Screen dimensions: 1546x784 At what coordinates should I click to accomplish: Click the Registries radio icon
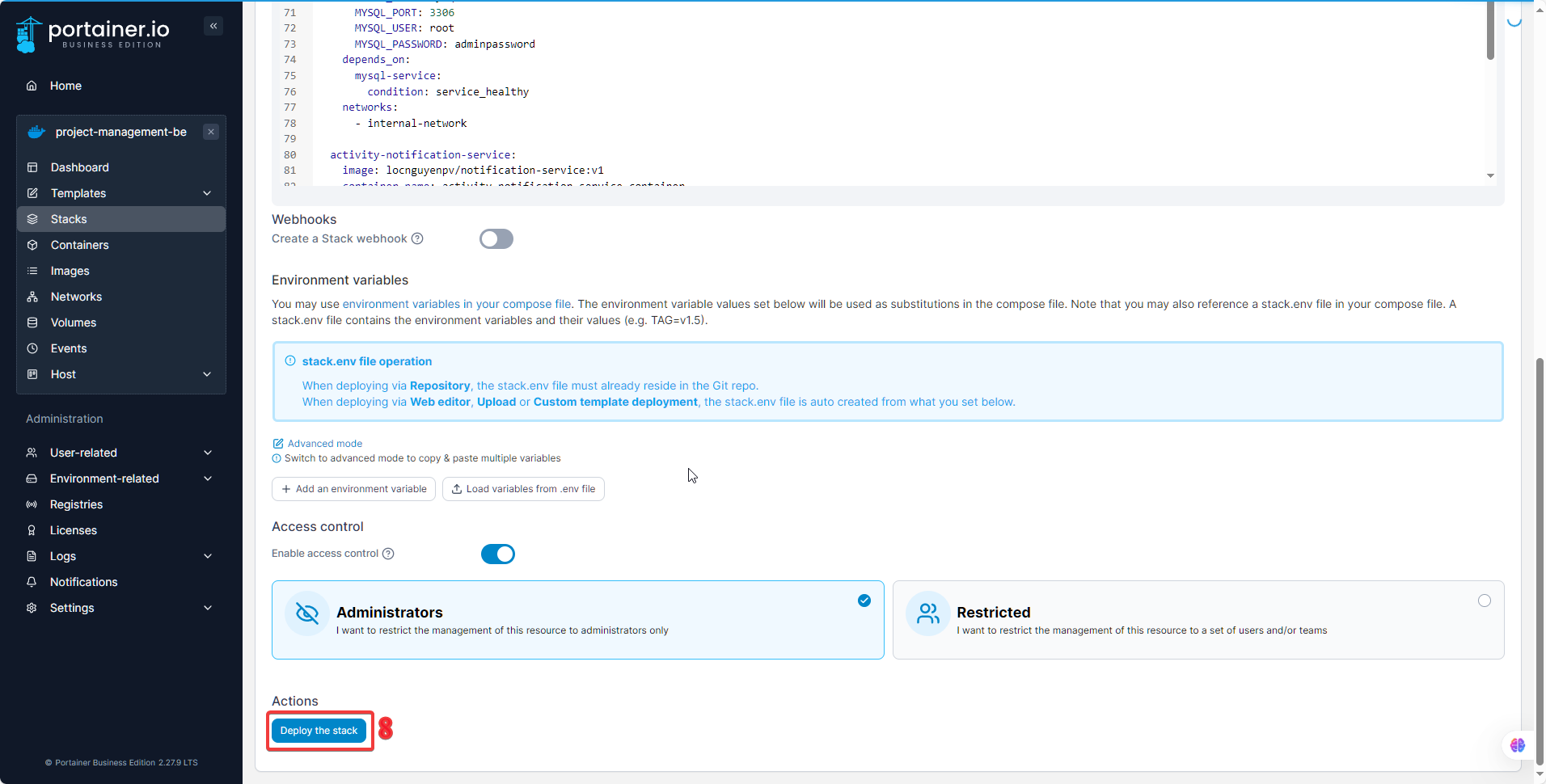point(32,504)
